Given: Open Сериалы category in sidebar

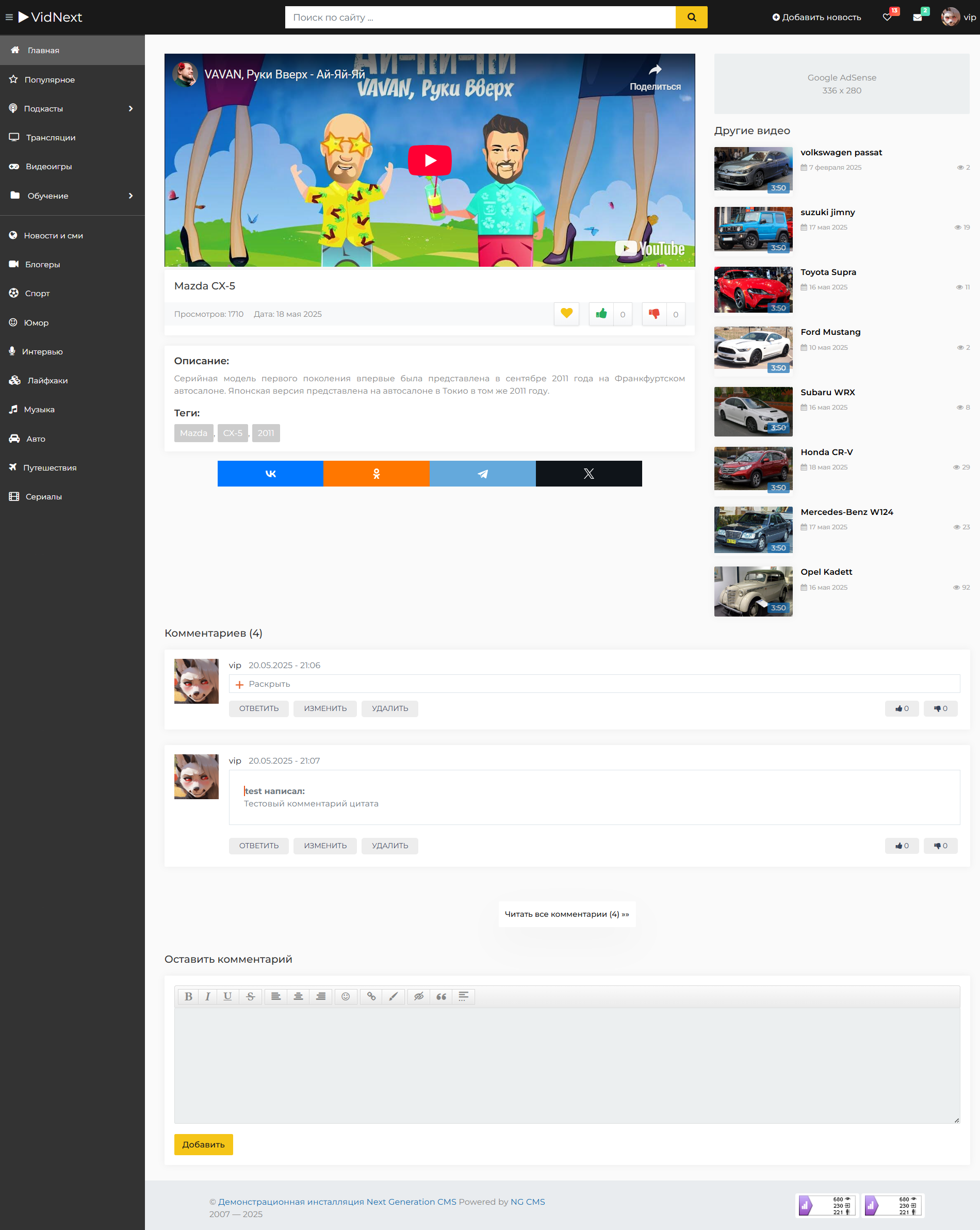Looking at the screenshot, I should [72, 496].
